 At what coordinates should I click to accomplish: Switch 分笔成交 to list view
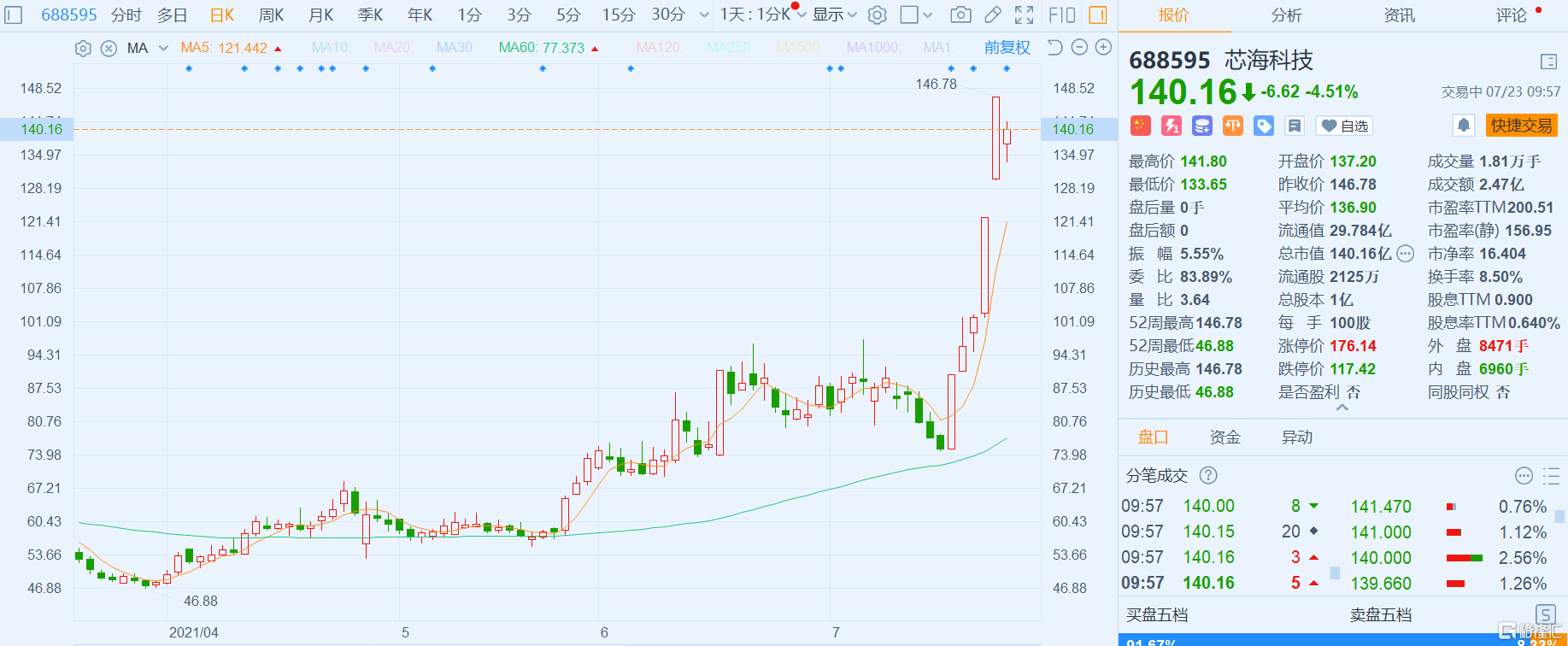[x=1551, y=476]
